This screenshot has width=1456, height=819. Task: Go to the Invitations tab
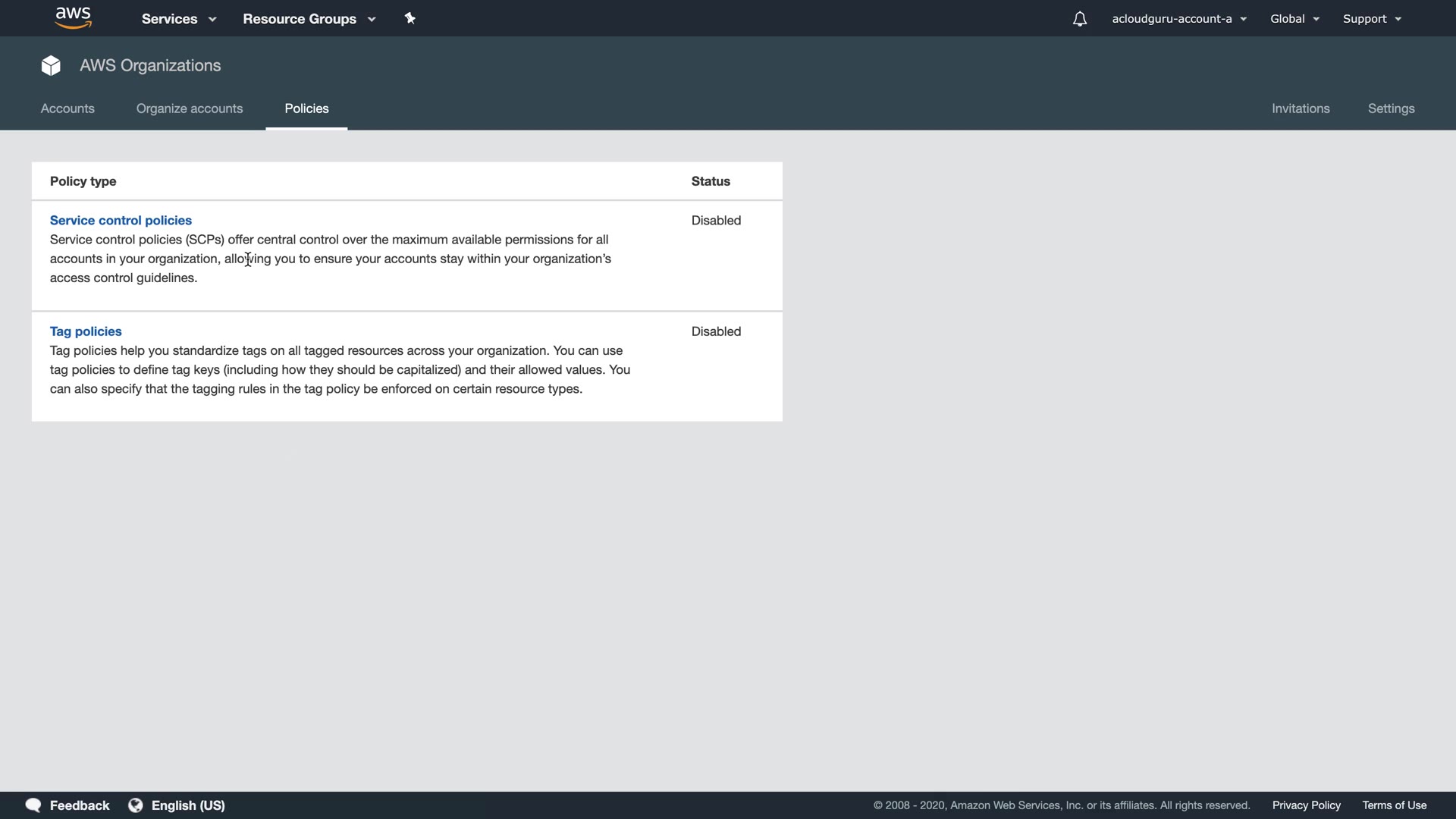point(1301,108)
